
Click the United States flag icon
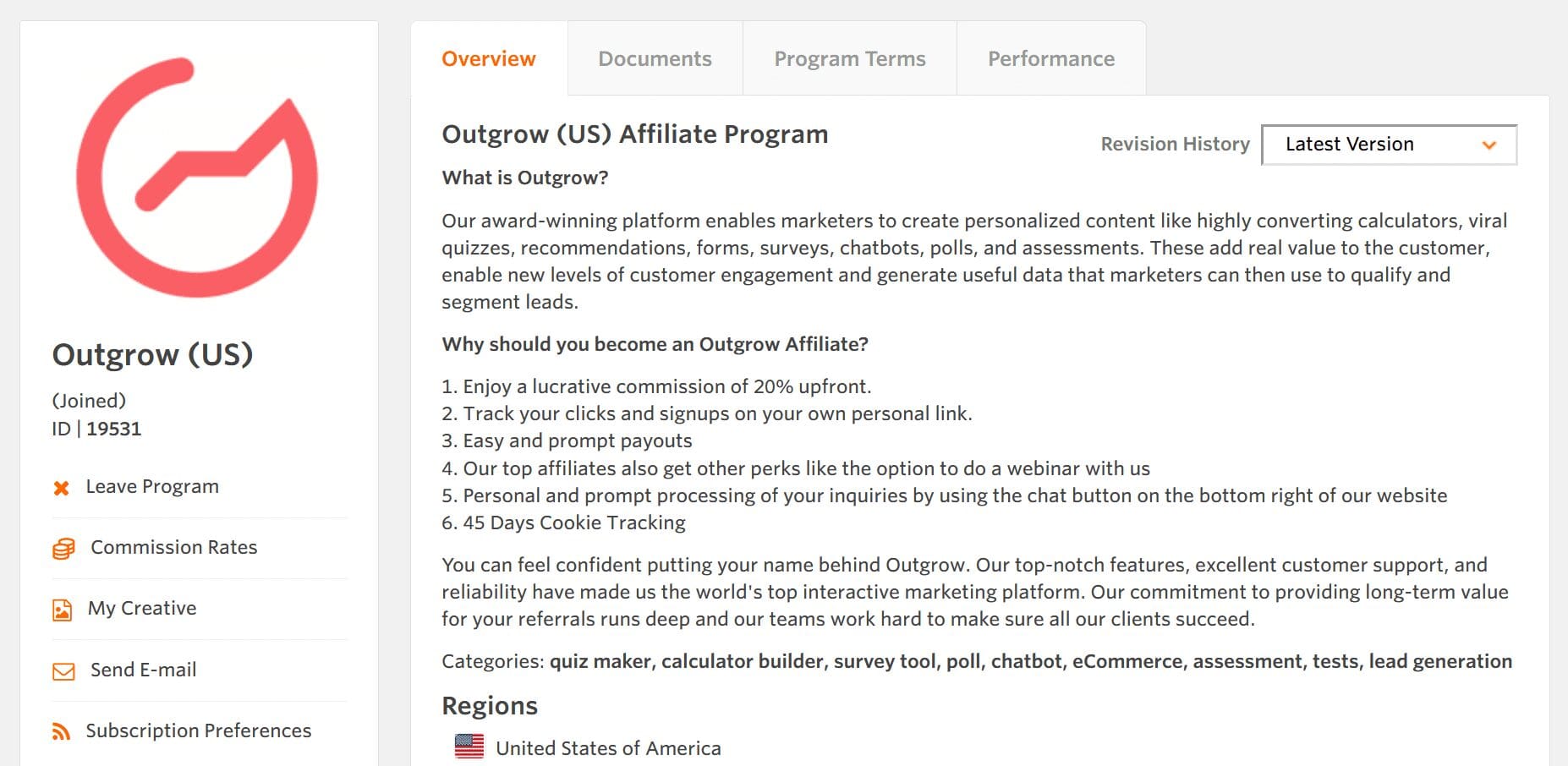pos(469,747)
